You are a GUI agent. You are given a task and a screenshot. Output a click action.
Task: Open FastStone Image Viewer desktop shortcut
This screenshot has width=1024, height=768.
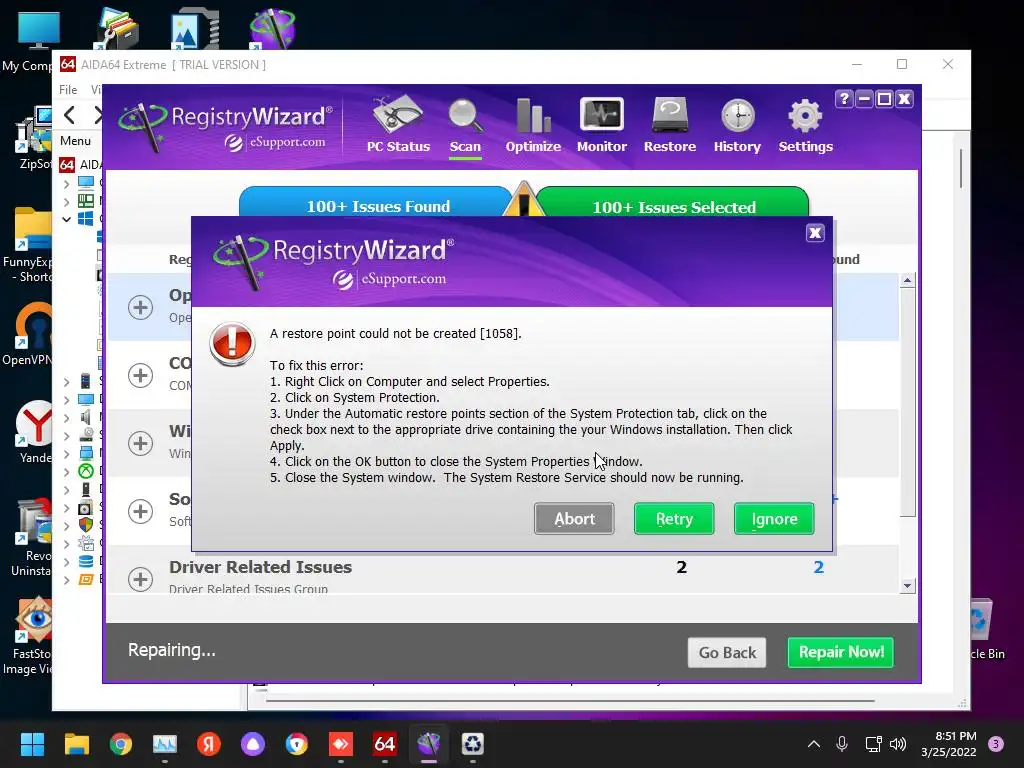tap(29, 635)
